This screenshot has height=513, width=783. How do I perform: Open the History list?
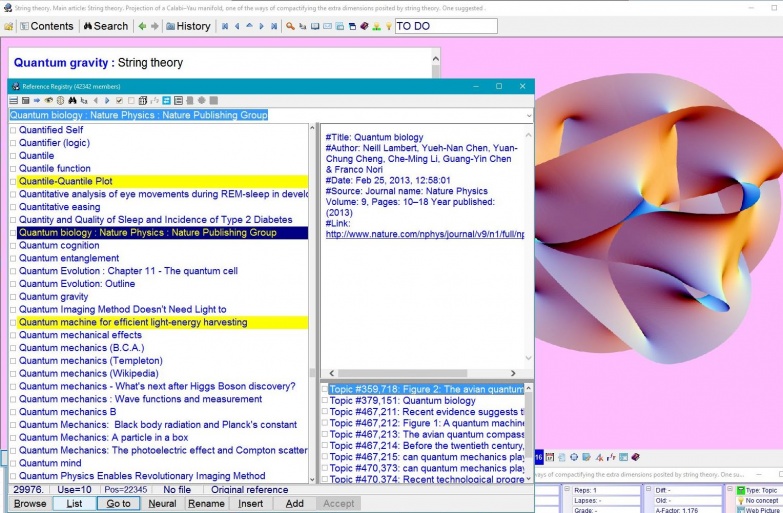(186, 26)
